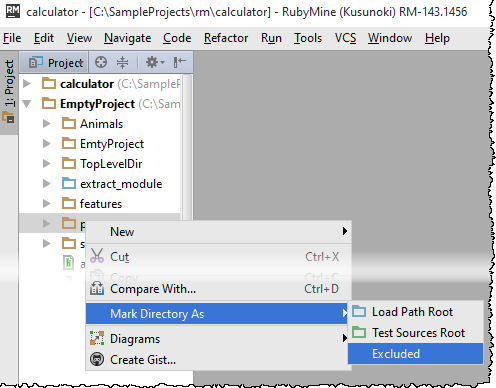Expand the features folder
Viewport: 496px width, 388px height.
[x=47, y=204]
